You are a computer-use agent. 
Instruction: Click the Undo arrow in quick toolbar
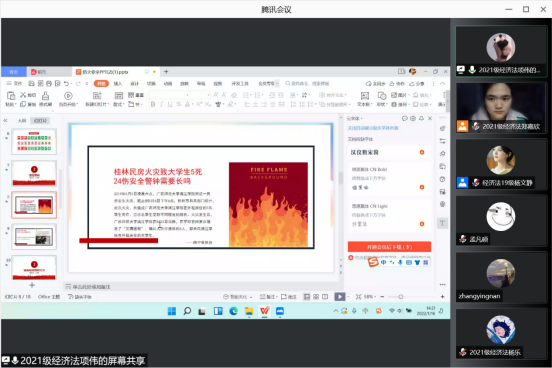tap(66, 83)
